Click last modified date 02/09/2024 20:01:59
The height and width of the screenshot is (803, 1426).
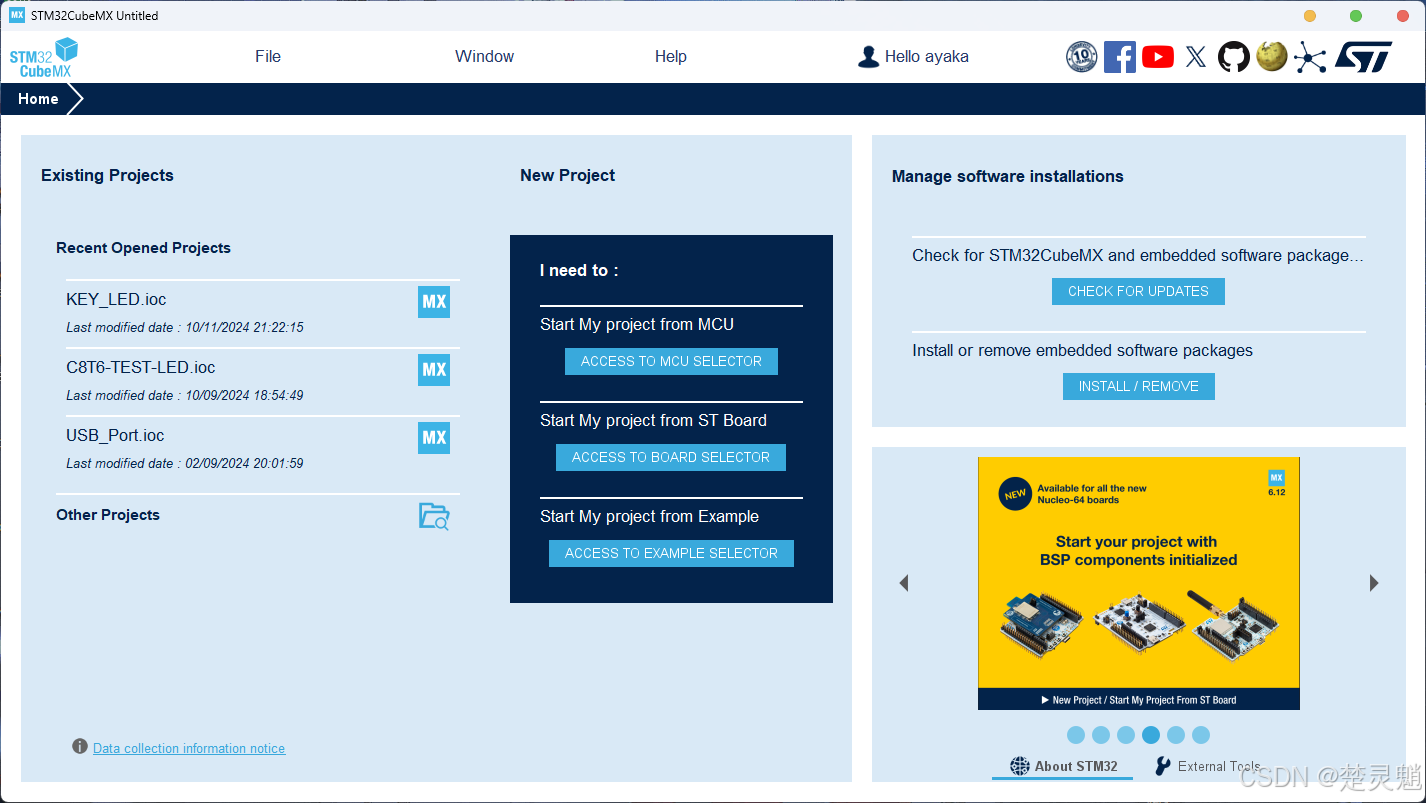pyautogui.click(x=185, y=463)
